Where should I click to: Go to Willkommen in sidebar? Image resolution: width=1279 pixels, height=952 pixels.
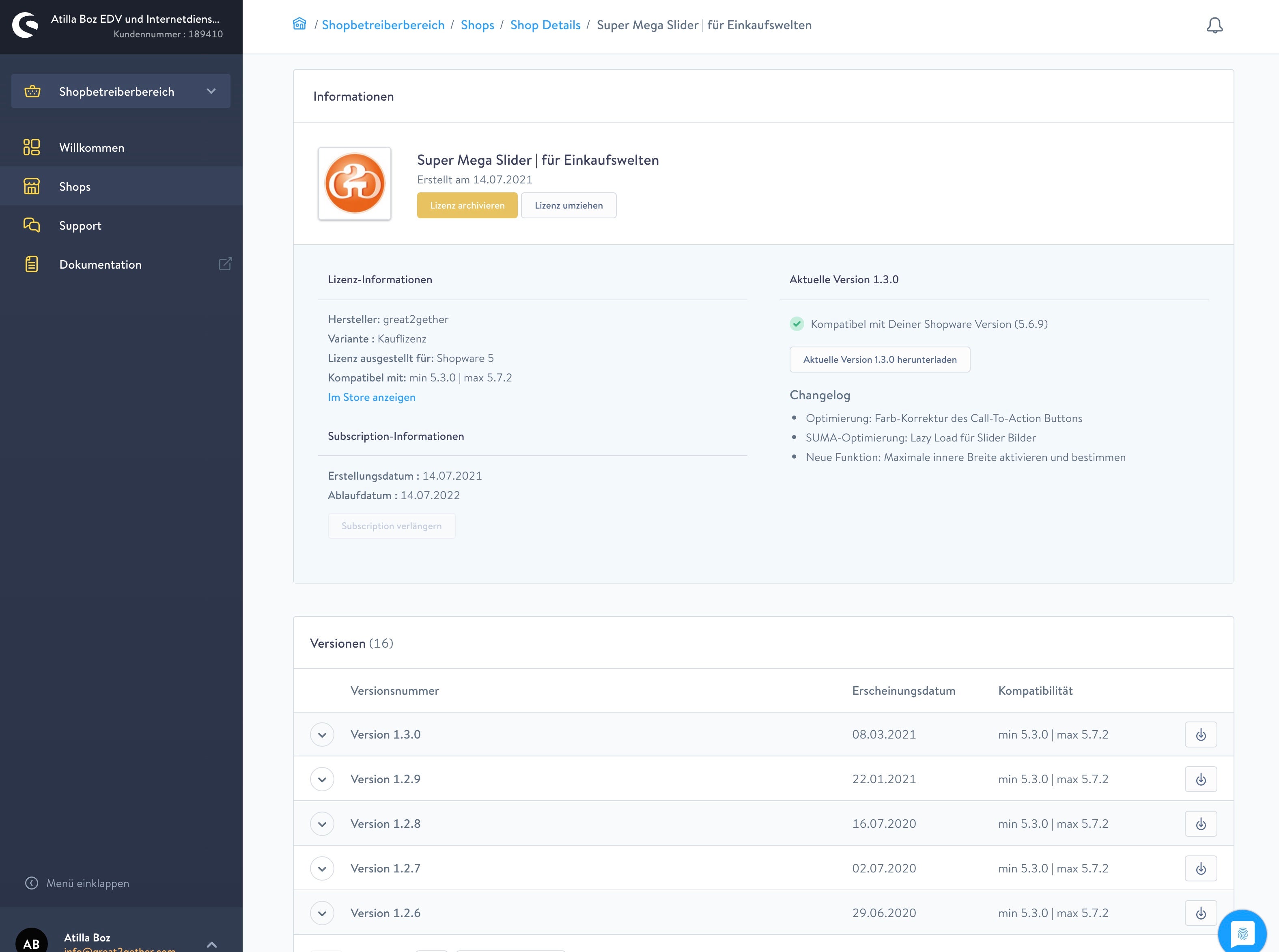92,148
